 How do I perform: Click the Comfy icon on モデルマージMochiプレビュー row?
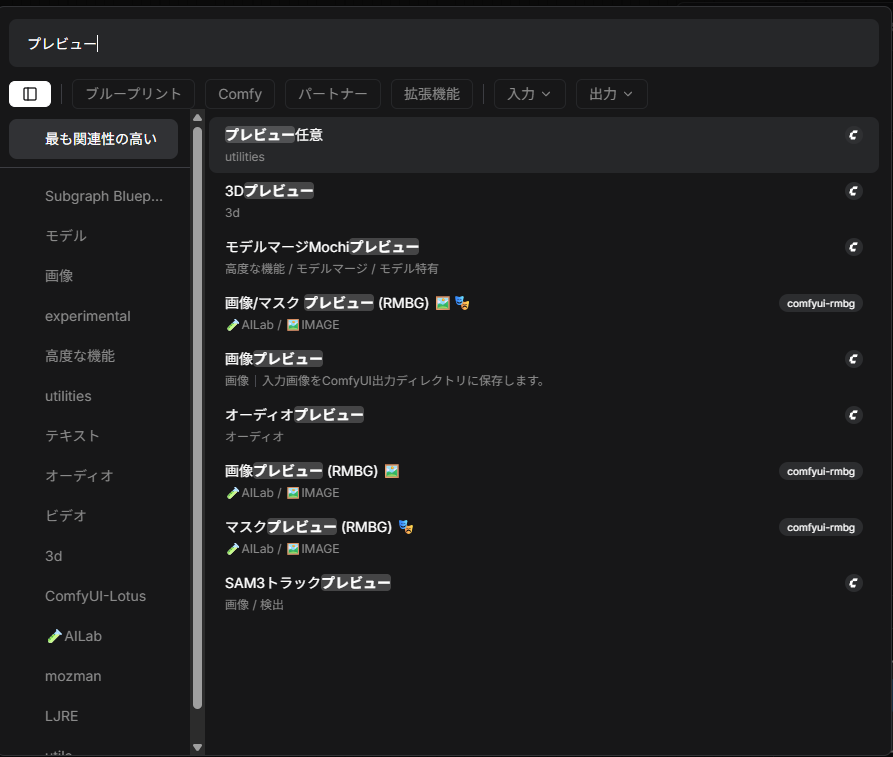tap(853, 247)
